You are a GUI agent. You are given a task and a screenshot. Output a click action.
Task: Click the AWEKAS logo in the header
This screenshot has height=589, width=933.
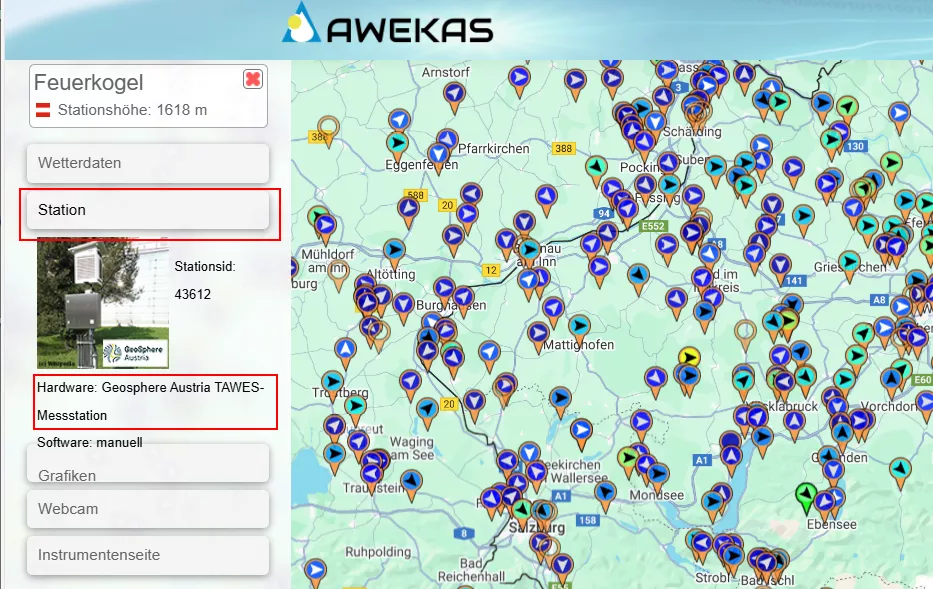(387, 25)
